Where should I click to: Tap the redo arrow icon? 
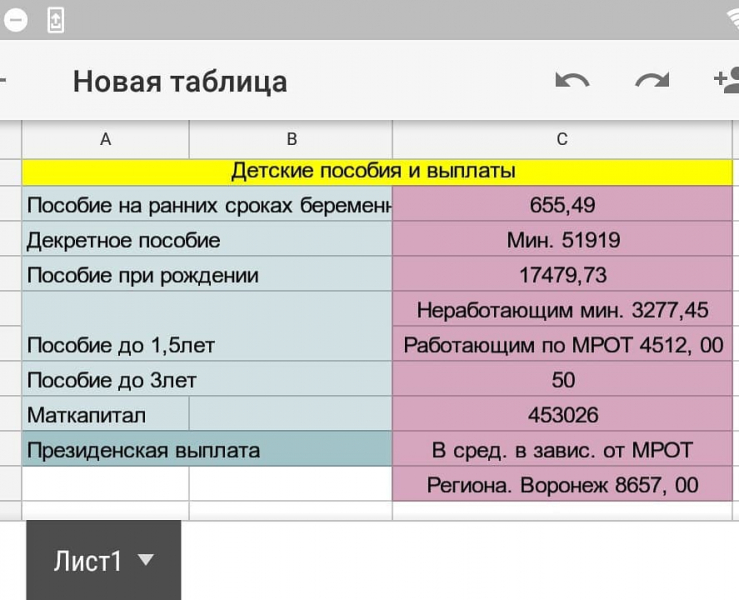pos(652,81)
